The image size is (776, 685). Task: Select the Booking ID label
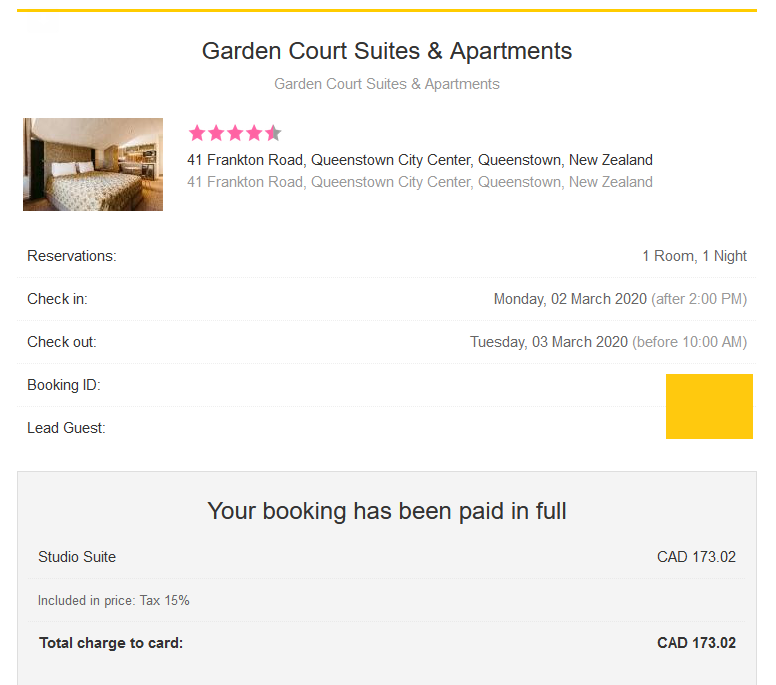(64, 385)
